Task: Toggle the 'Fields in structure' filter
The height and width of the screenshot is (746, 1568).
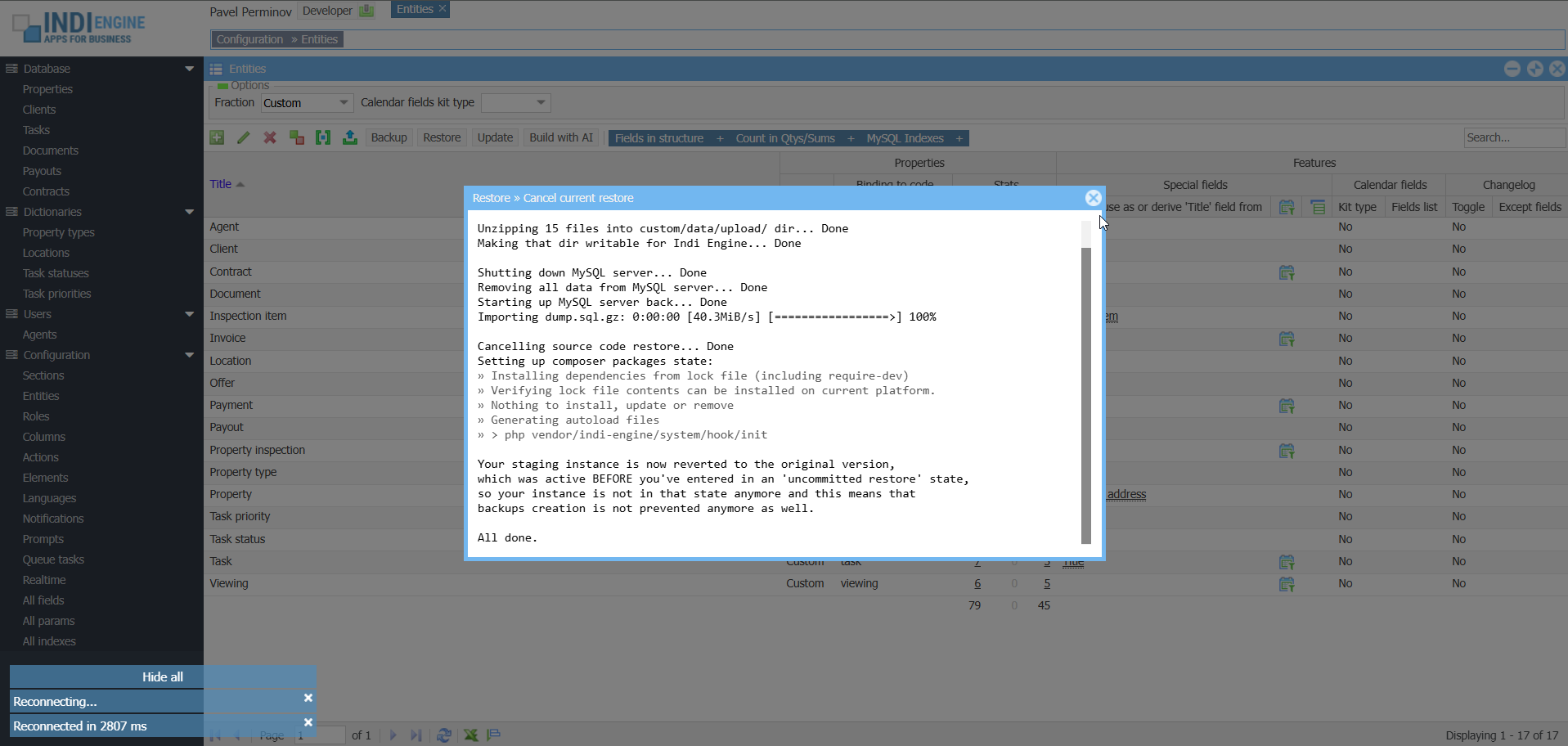Action: 668,138
